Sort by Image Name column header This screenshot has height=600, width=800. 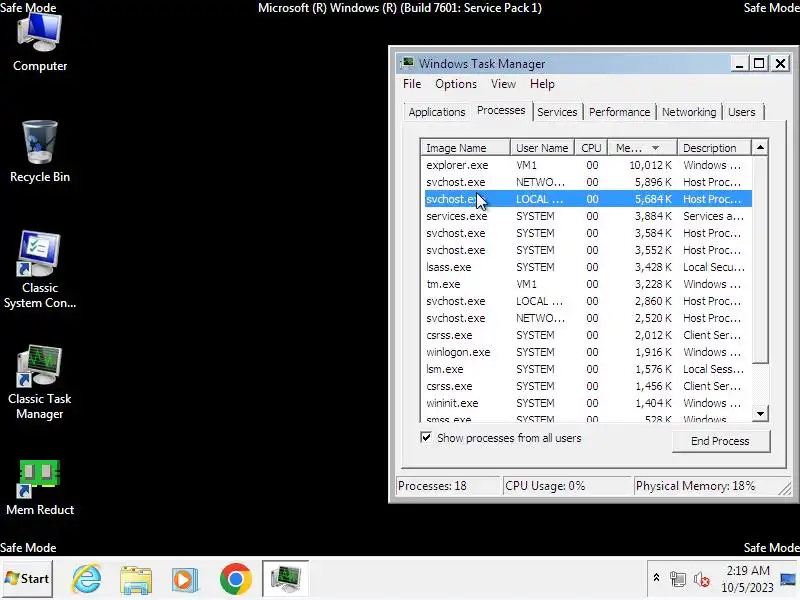(x=465, y=148)
